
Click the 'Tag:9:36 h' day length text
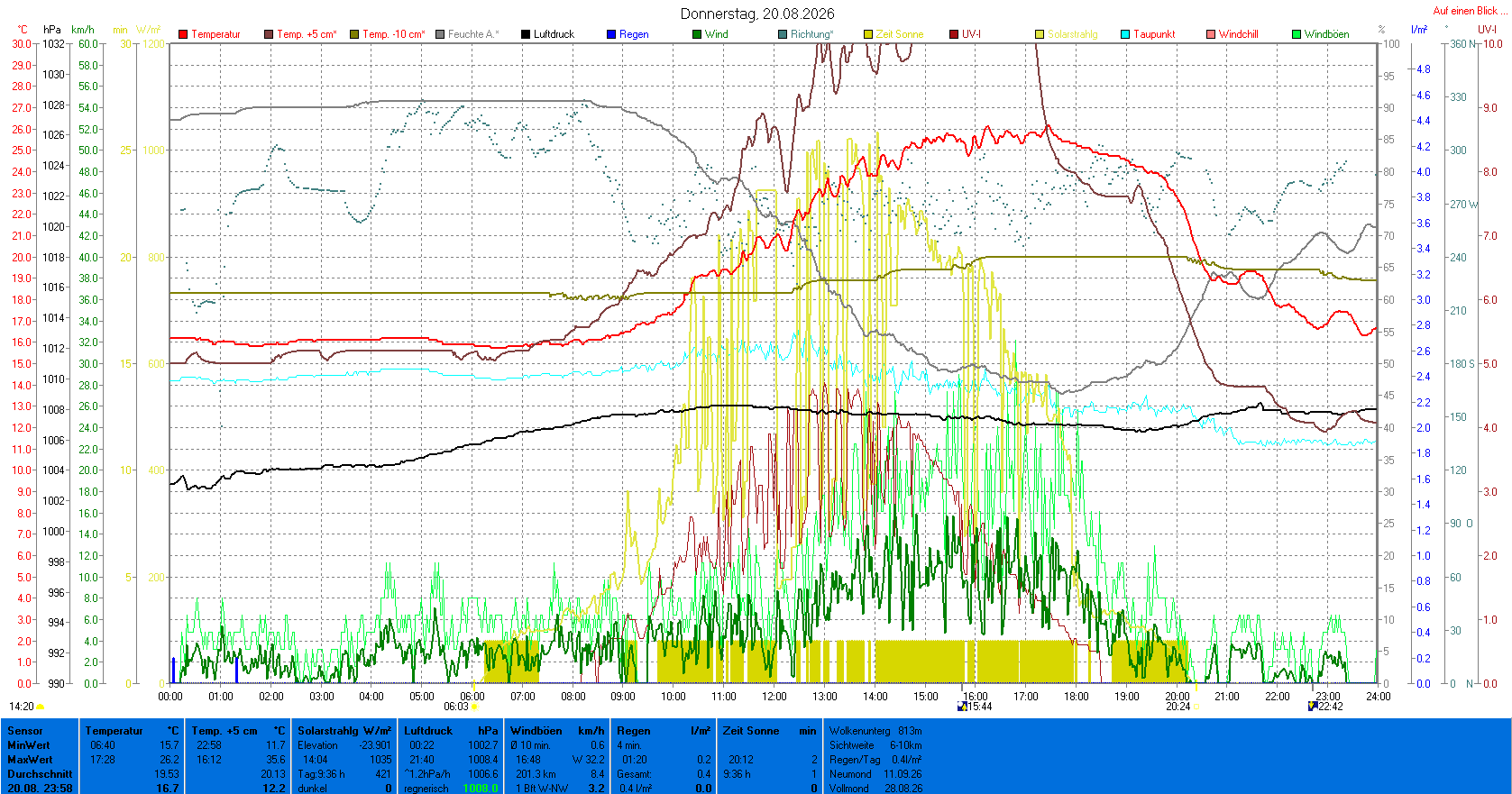(x=321, y=774)
